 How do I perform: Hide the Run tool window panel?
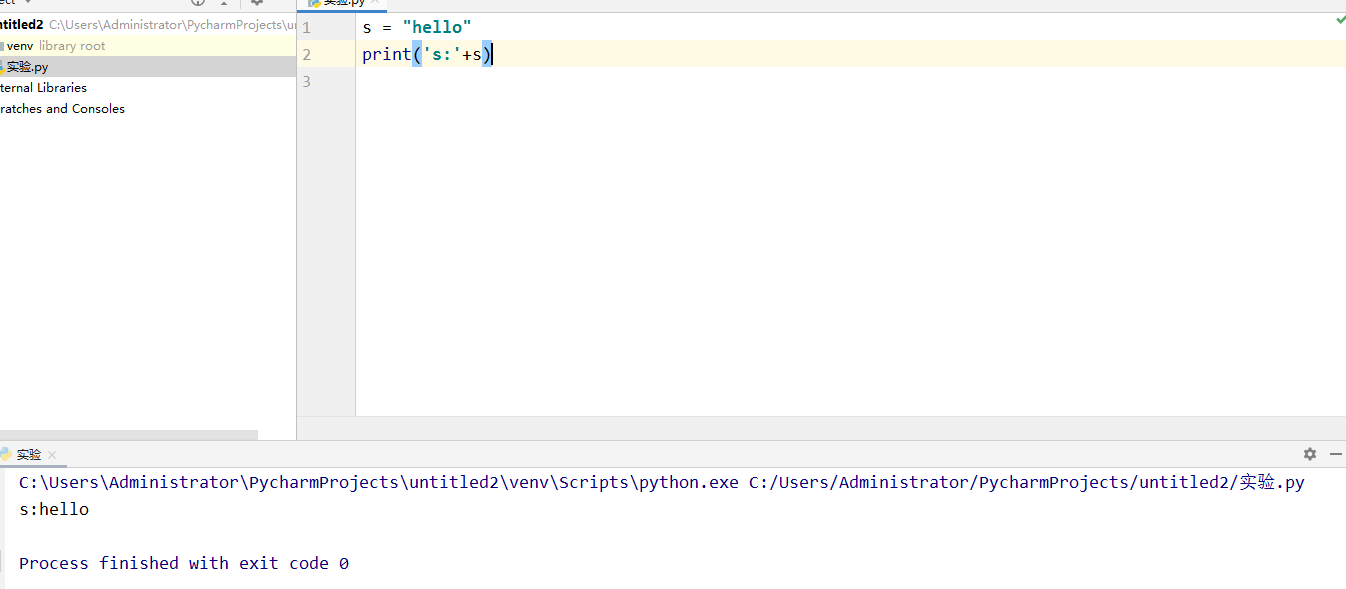pos(1338,454)
